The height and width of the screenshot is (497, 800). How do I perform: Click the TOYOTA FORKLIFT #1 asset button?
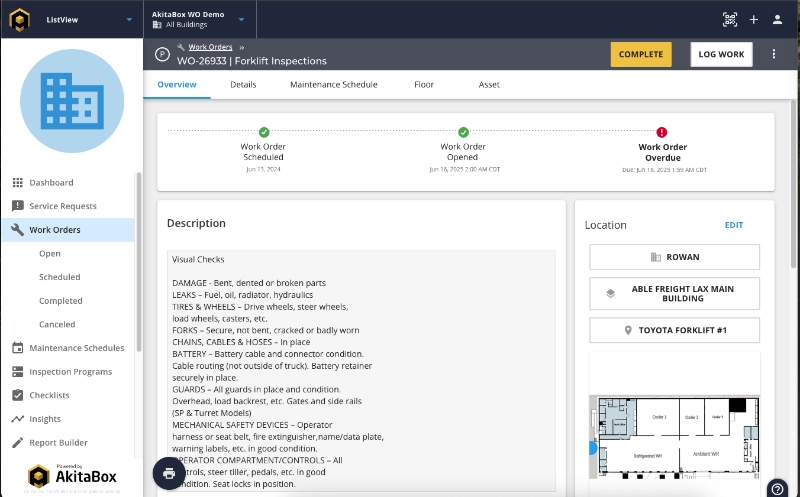674,330
